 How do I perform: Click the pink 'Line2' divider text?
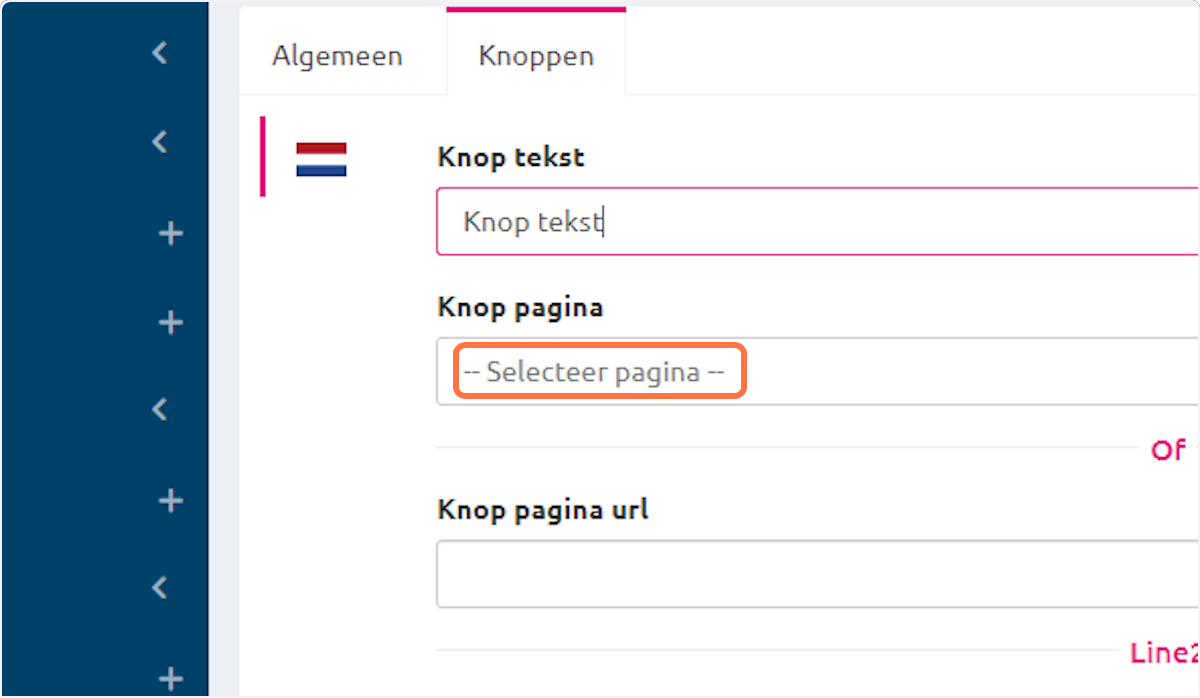(1165, 652)
